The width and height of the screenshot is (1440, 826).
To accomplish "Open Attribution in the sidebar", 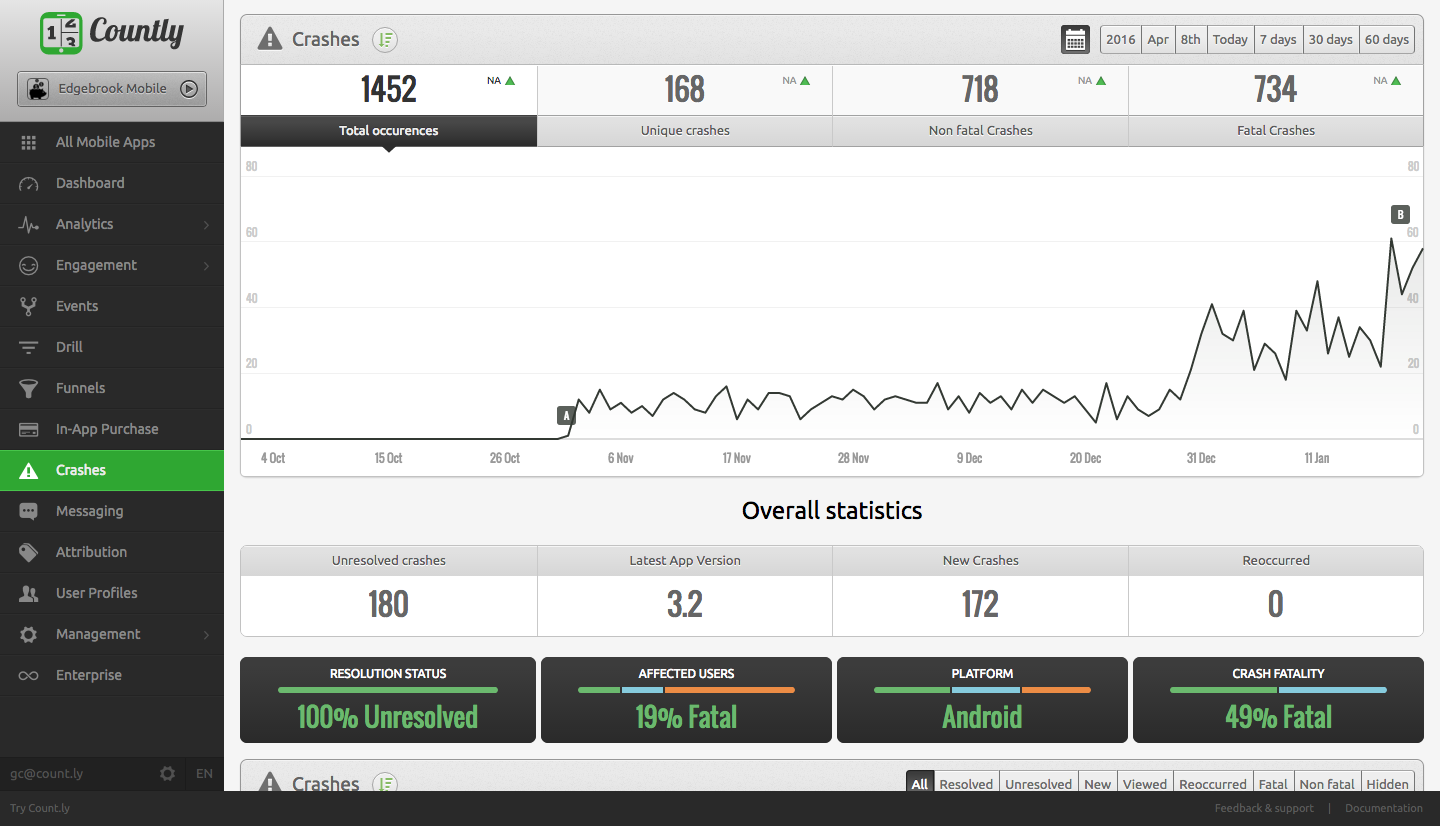I will (112, 552).
